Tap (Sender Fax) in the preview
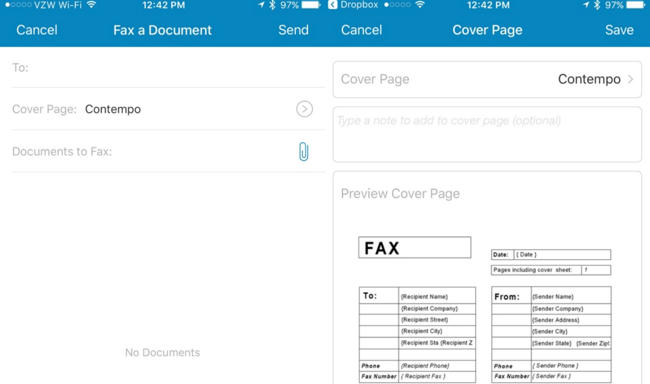Screen dimensions: 650x384 551,376
